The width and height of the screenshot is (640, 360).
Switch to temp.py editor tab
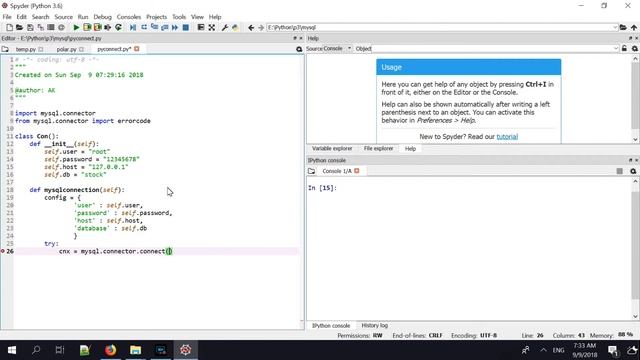(26, 49)
